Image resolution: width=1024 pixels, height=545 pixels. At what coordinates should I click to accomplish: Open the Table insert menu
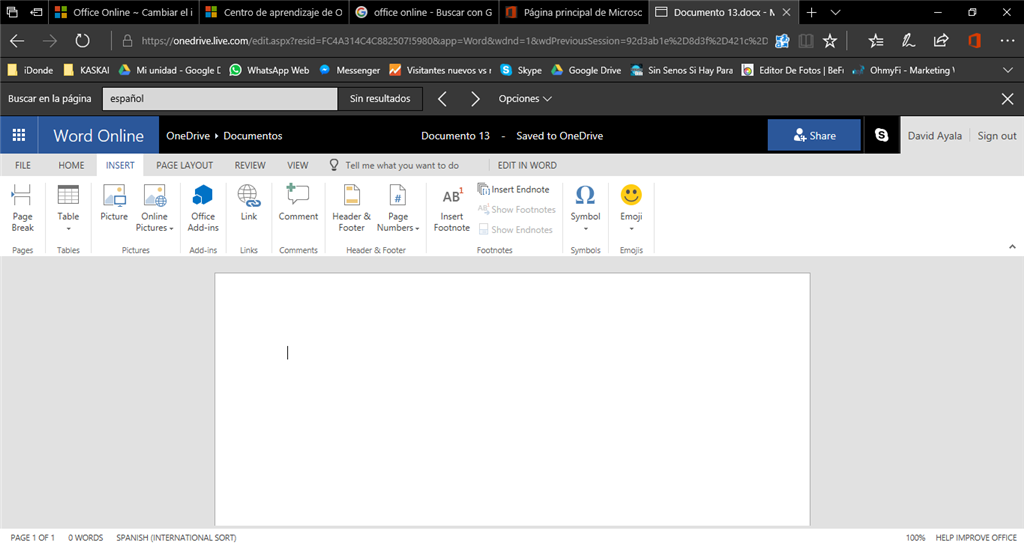tap(68, 208)
